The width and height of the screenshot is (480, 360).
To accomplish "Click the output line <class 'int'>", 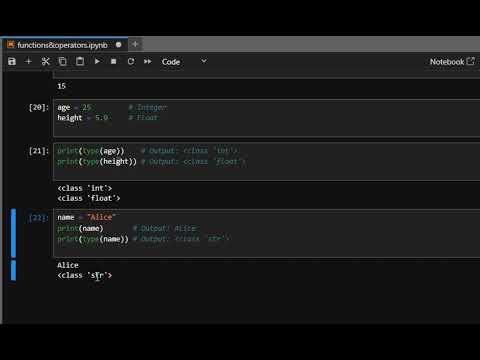I will point(85,188).
